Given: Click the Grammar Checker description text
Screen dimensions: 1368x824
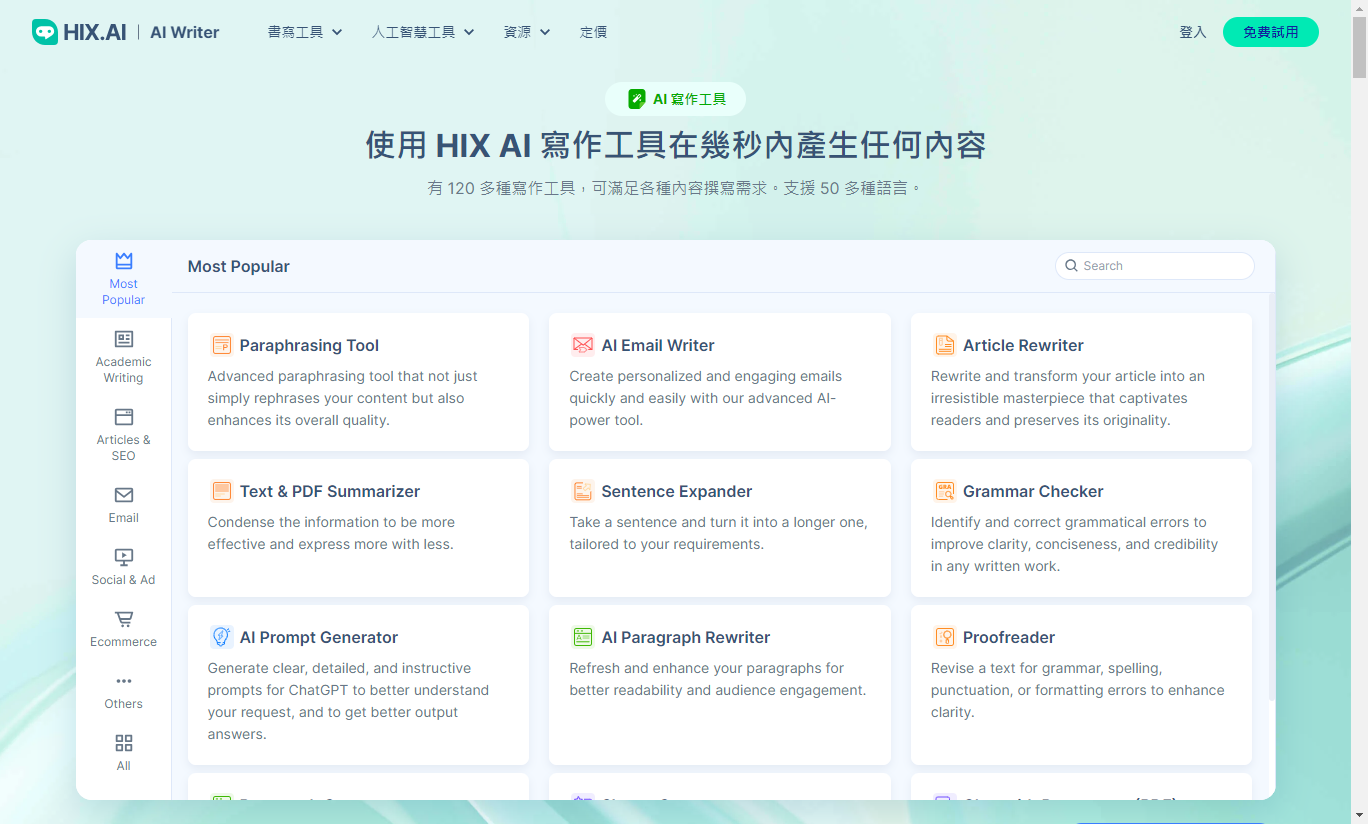Looking at the screenshot, I should 1075,544.
